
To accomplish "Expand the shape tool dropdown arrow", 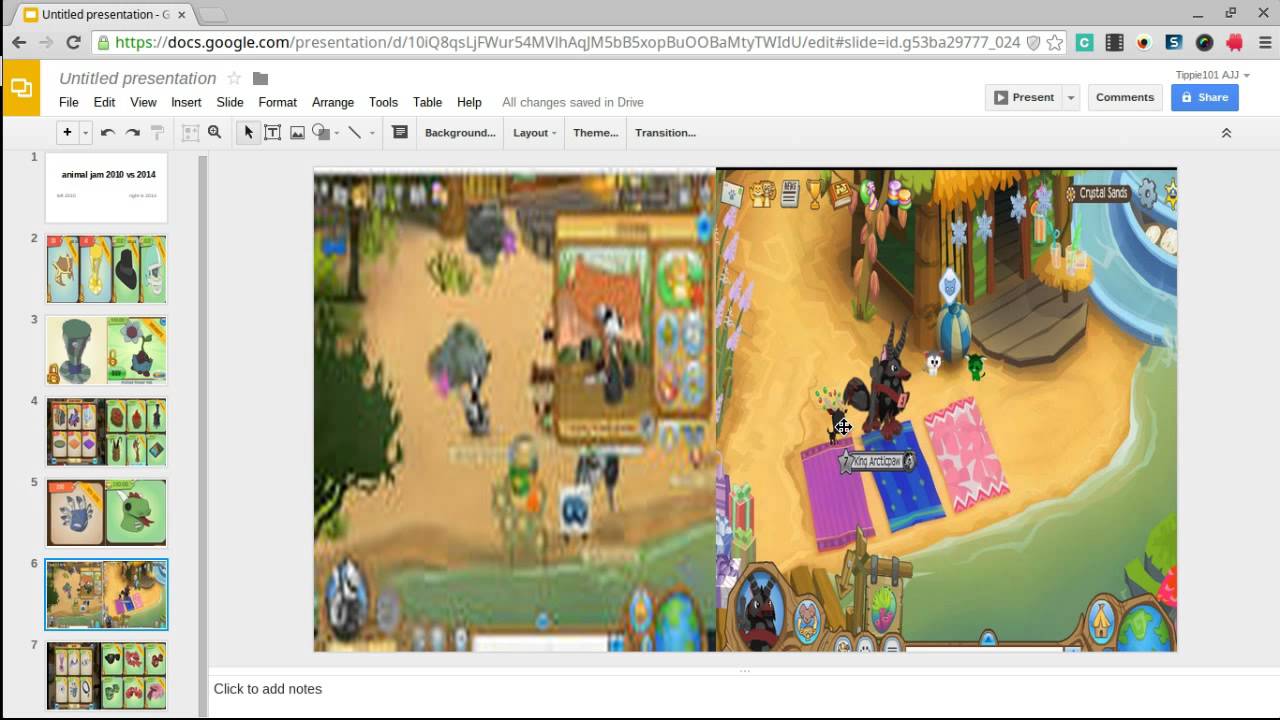I will tap(336, 132).
